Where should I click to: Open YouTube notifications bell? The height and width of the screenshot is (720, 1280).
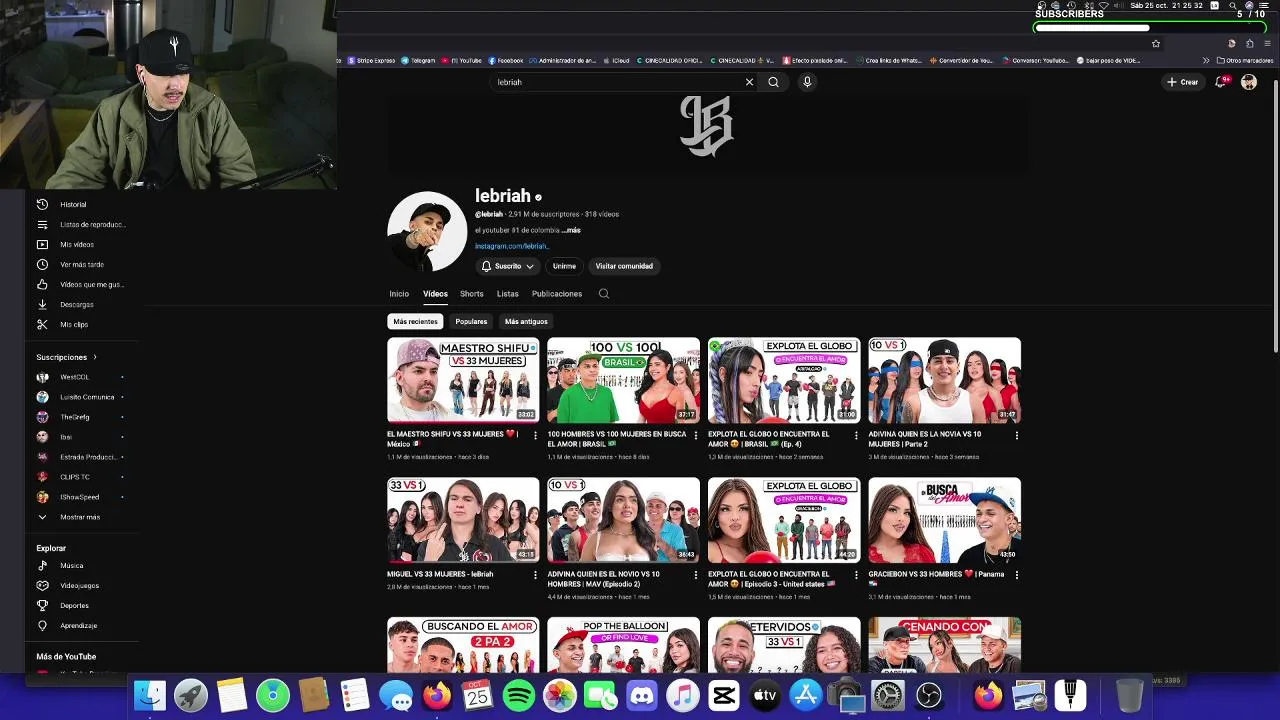coord(1220,82)
